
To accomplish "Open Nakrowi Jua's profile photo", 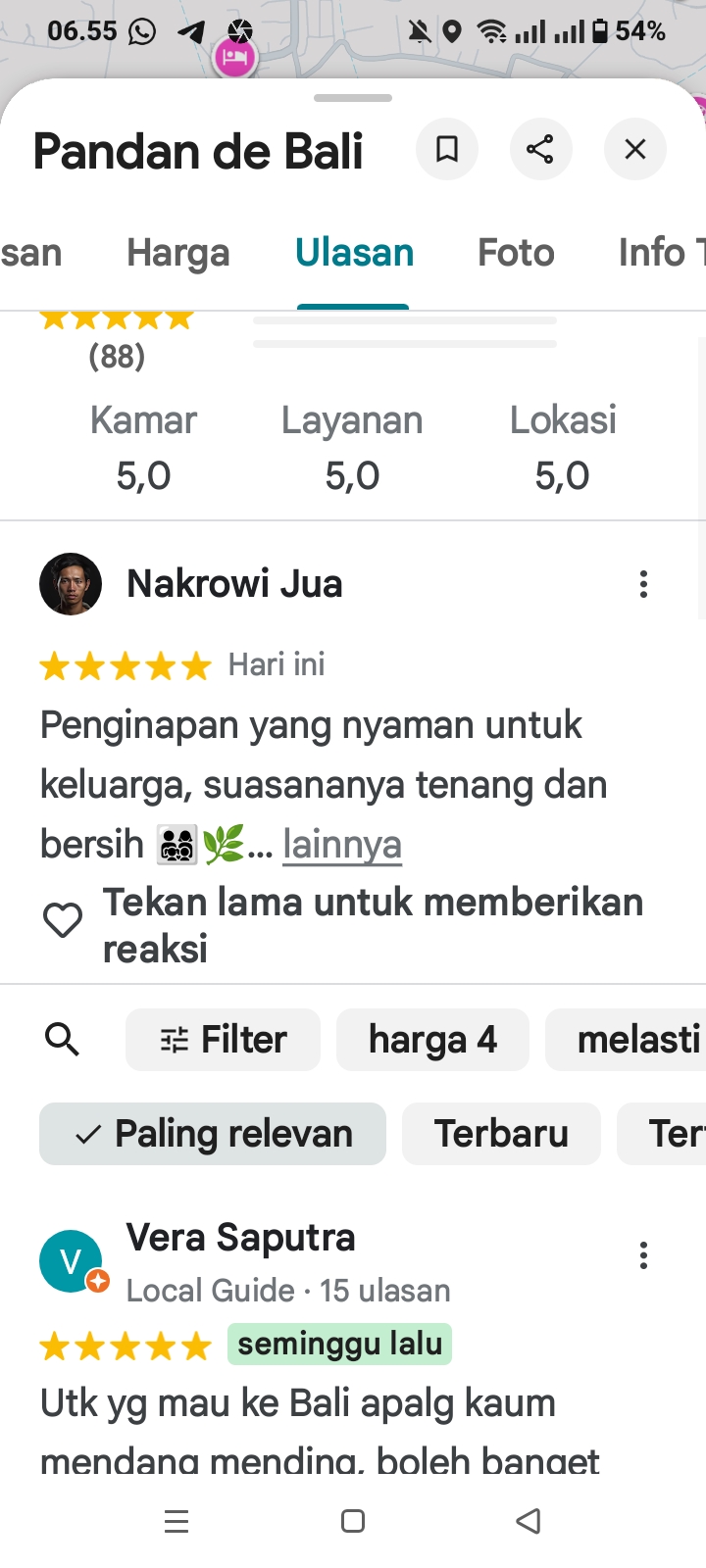I will pyautogui.click(x=71, y=584).
